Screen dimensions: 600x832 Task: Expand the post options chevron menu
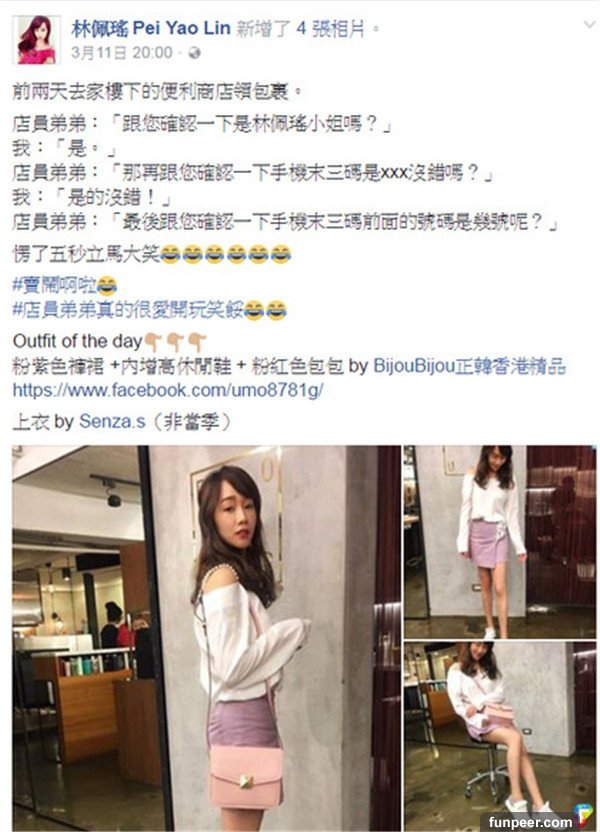click(x=588, y=24)
